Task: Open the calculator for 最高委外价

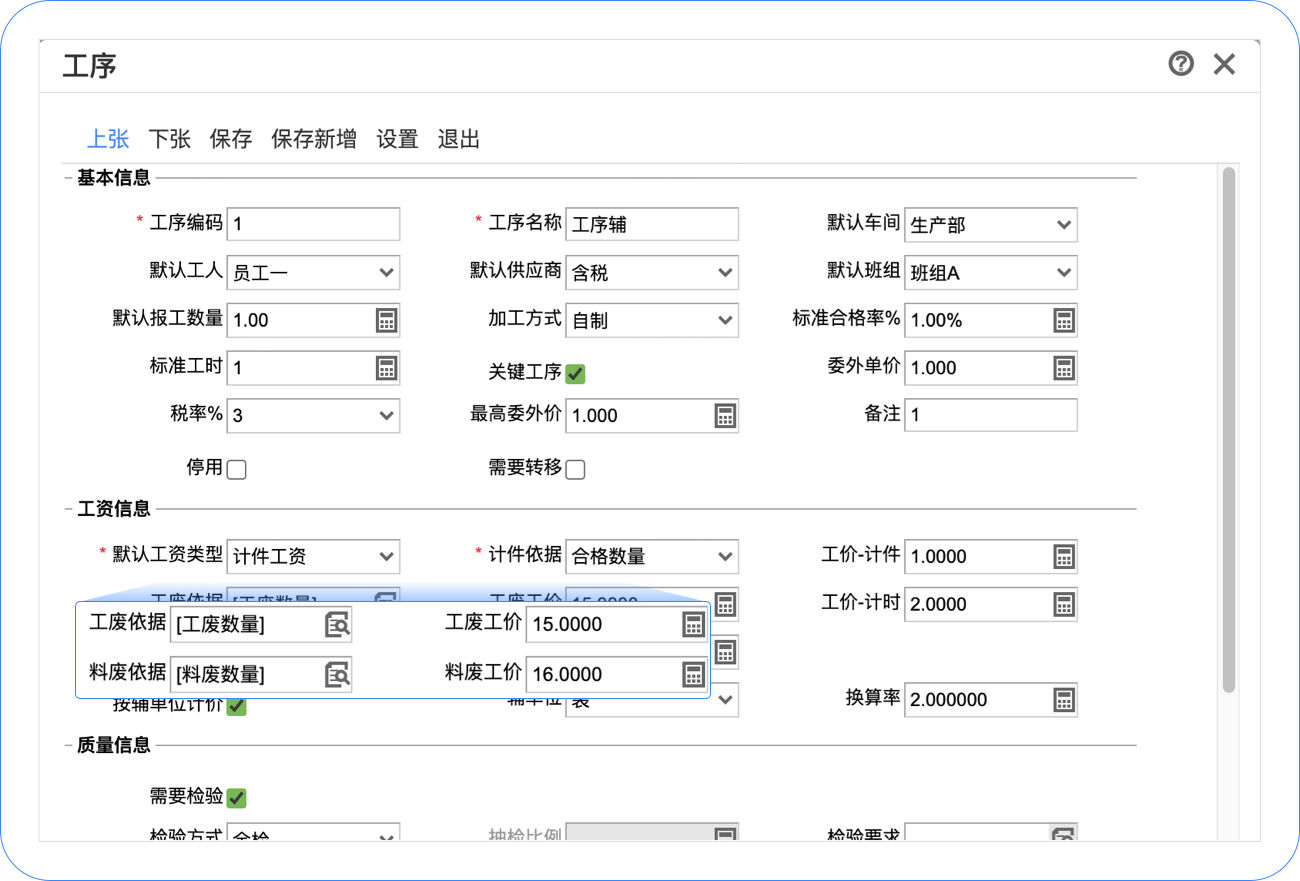Action: coord(727,415)
